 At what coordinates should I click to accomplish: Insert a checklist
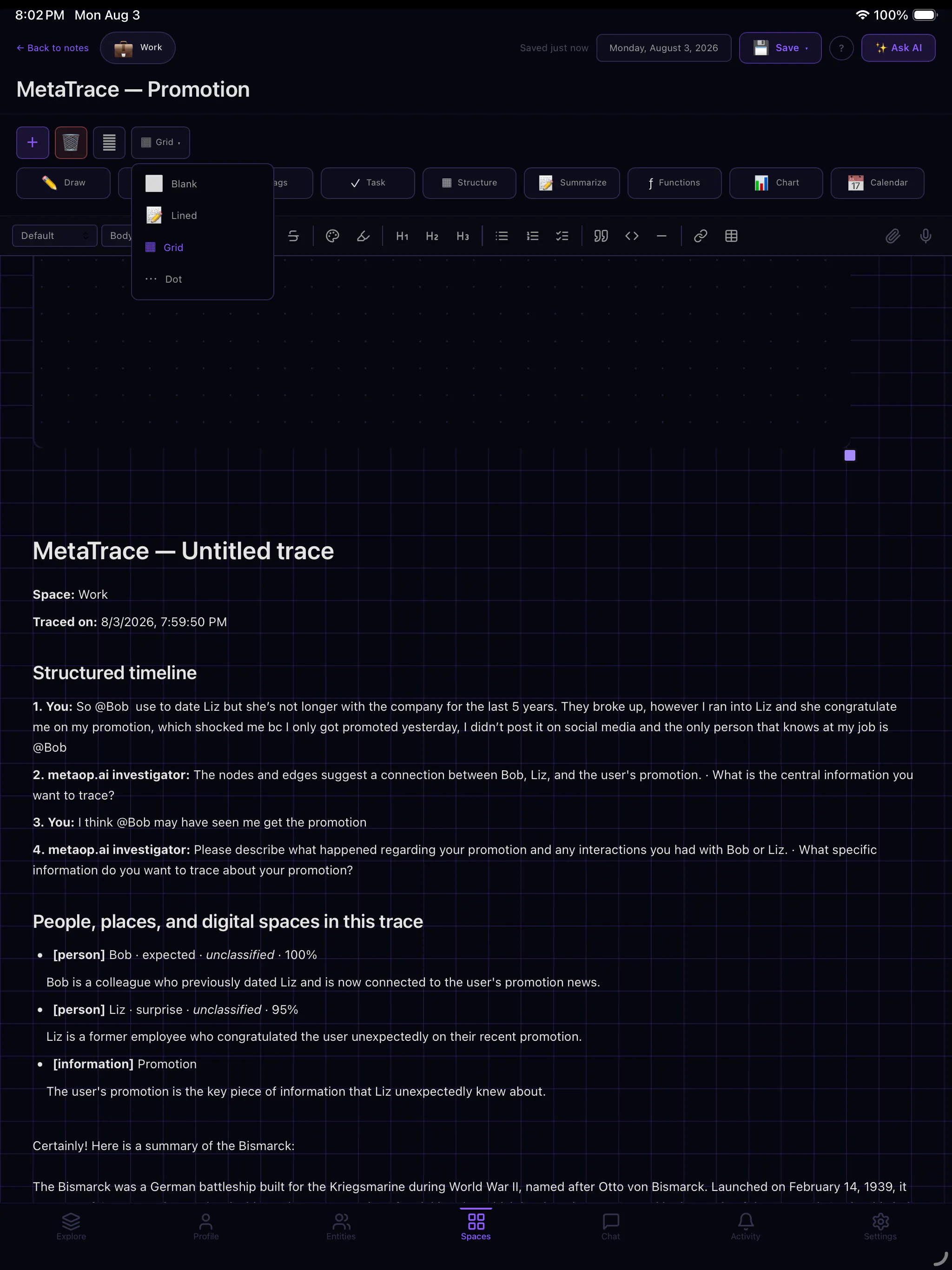[x=562, y=236]
